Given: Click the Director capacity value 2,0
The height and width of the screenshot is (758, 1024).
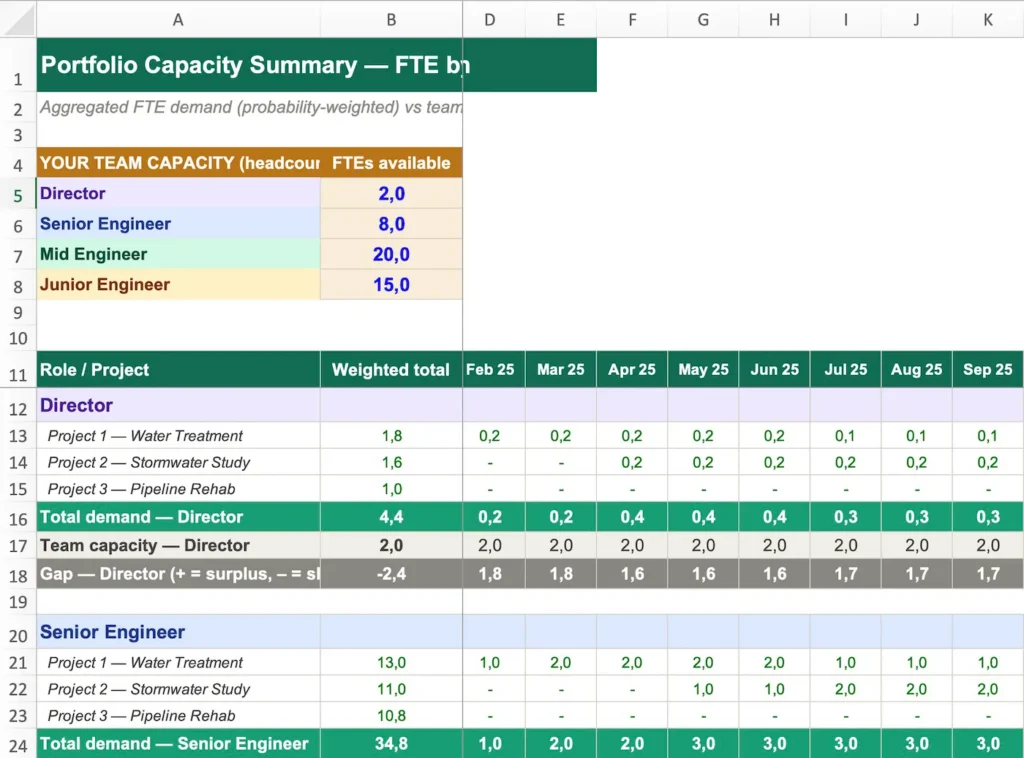Looking at the screenshot, I should tap(391, 194).
